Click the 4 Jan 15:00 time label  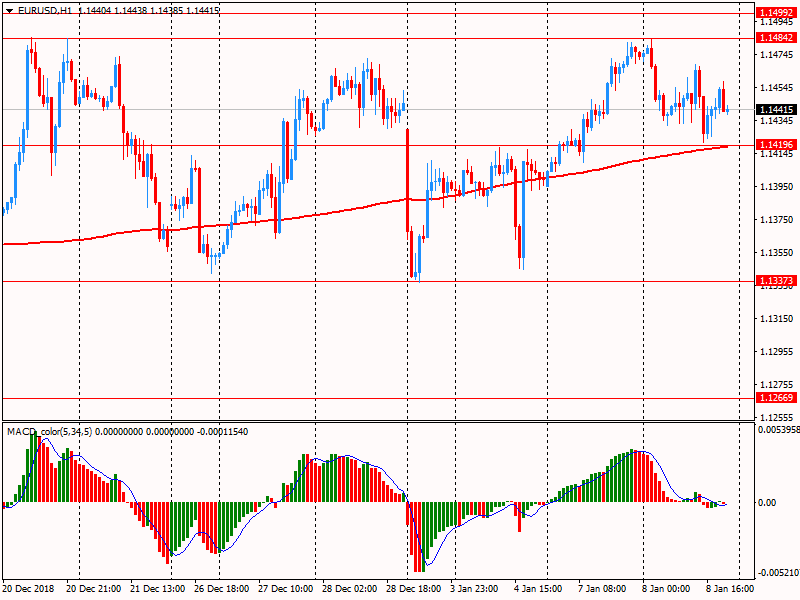coord(538,590)
